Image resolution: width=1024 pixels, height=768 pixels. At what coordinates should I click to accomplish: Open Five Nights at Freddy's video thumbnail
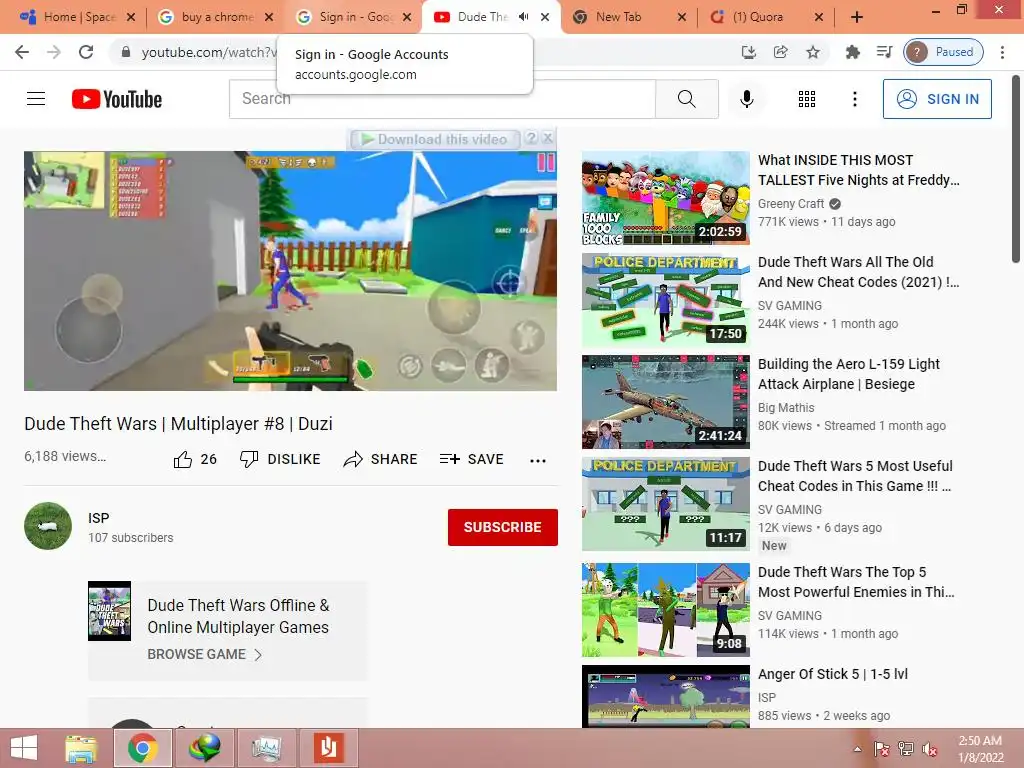tap(665, 198)
